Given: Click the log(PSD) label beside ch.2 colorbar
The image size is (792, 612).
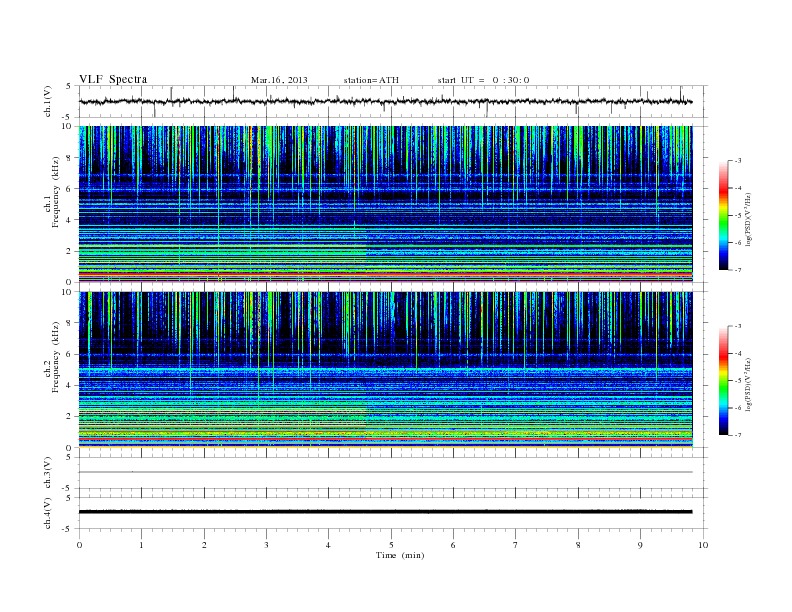Looking at the screenshot, I should tap(748, 384).
